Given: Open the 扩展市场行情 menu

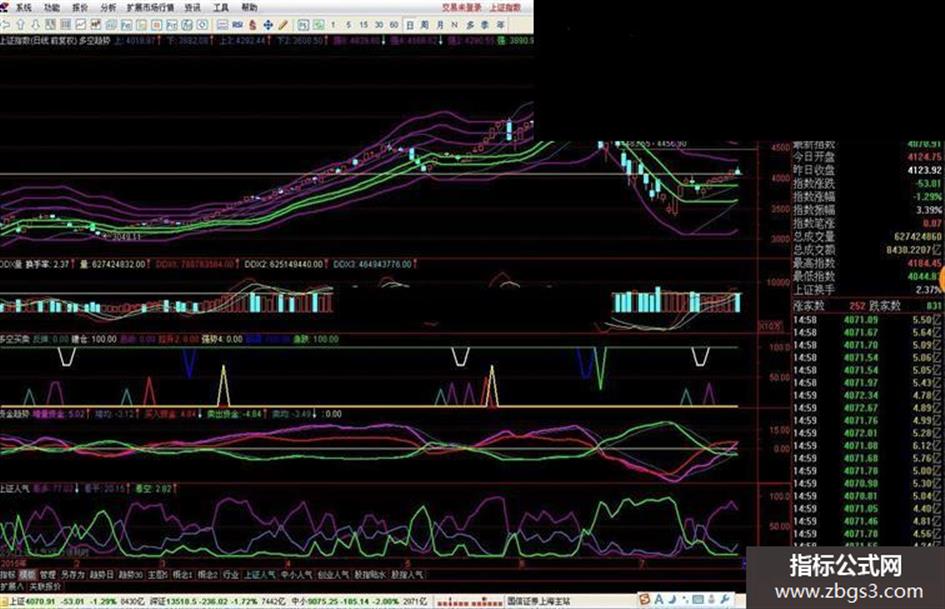Looking at the screenshot, I should [150, 7].
